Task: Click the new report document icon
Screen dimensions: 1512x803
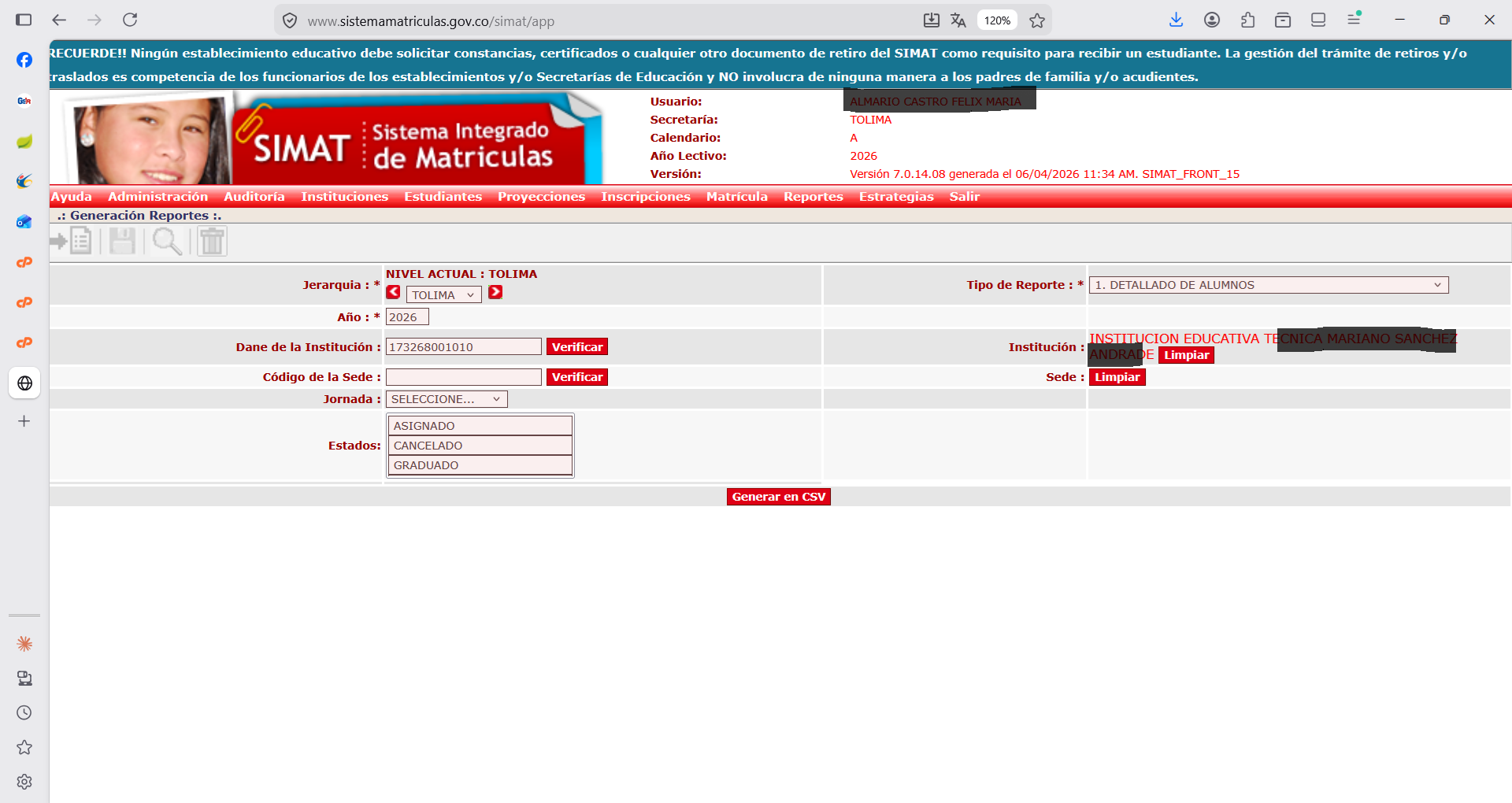Action: 72,241
